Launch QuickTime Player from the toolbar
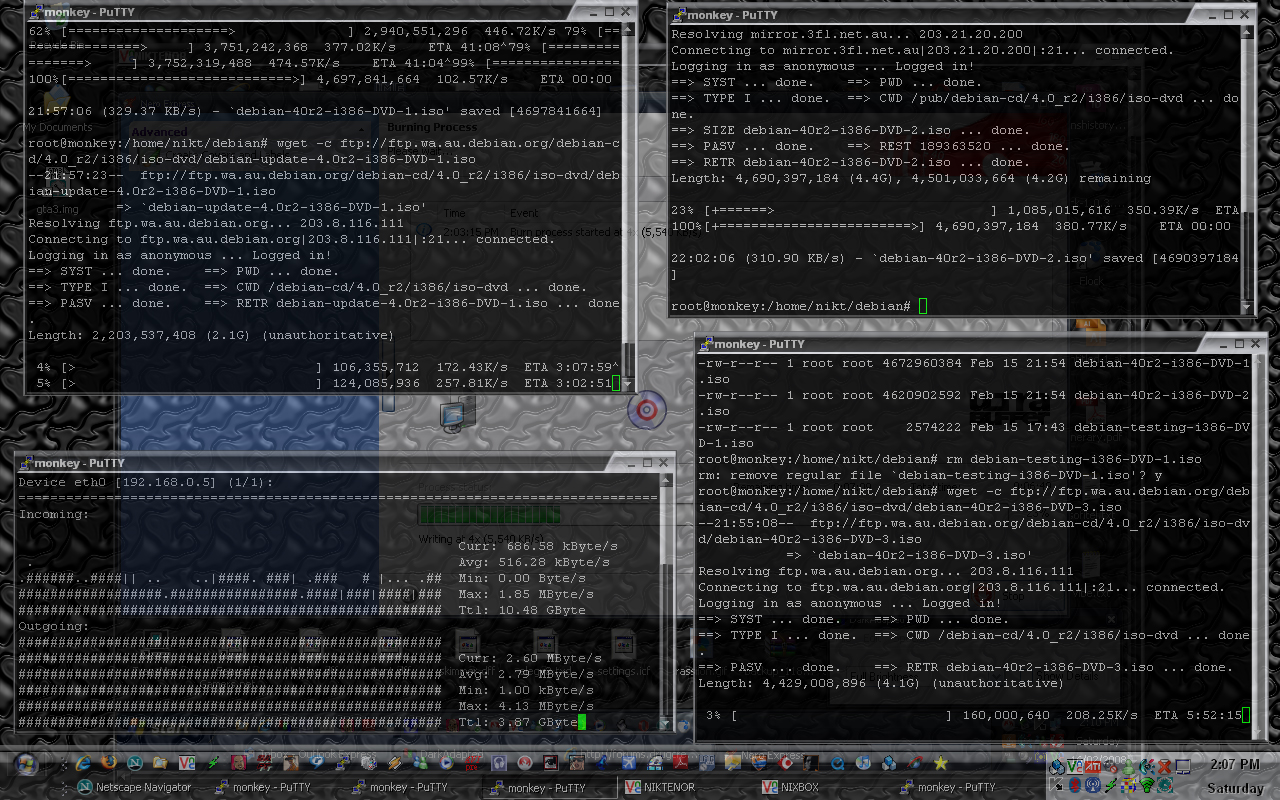The height and width of the screenshot is (800, 1280). 837,763
